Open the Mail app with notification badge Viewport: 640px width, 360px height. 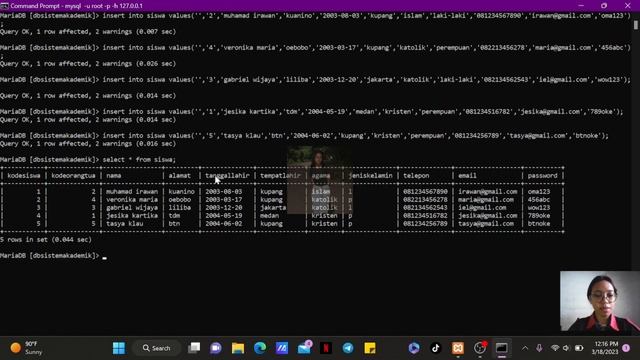(304, 348)
